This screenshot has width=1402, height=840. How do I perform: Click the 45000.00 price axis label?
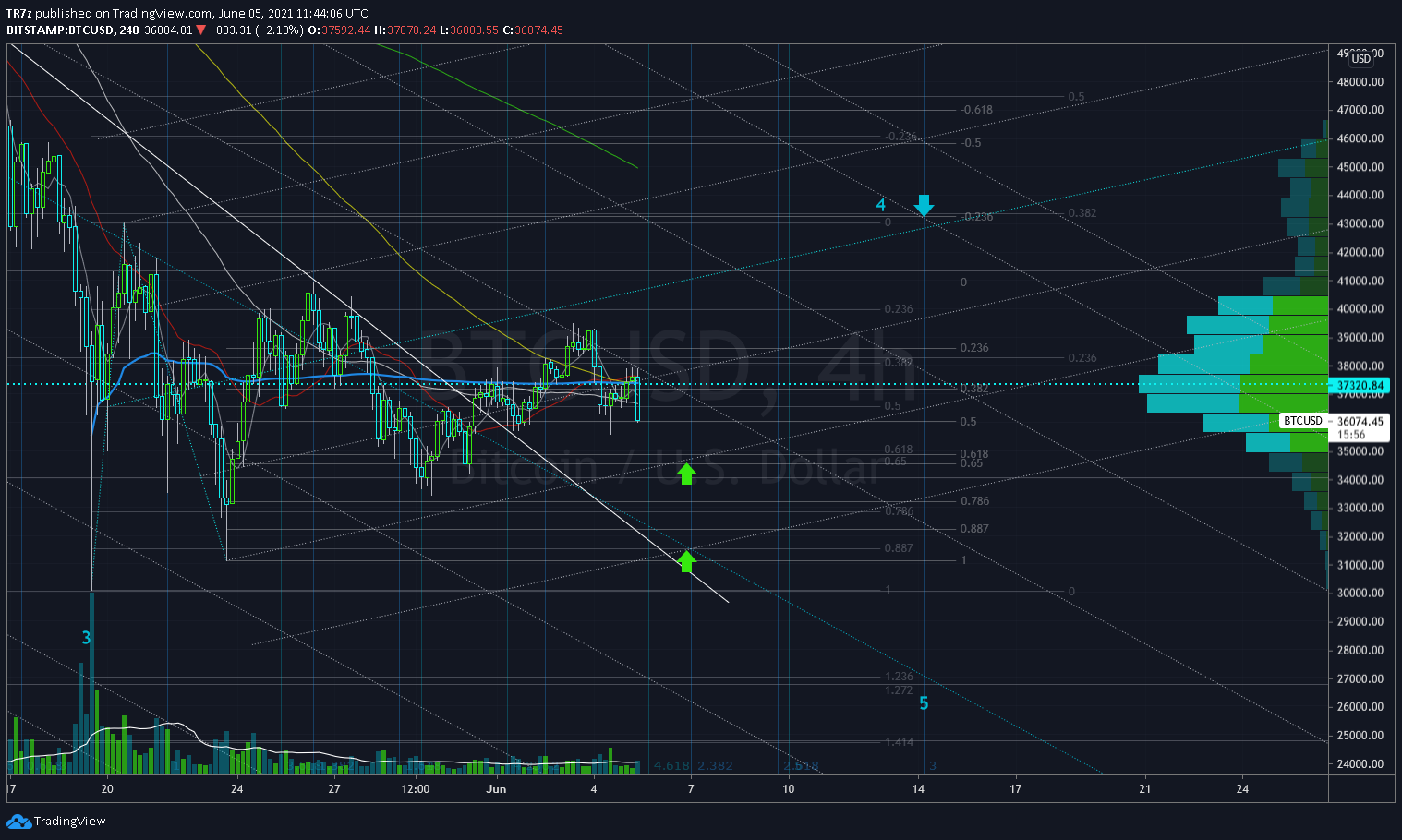[1360, 167]
